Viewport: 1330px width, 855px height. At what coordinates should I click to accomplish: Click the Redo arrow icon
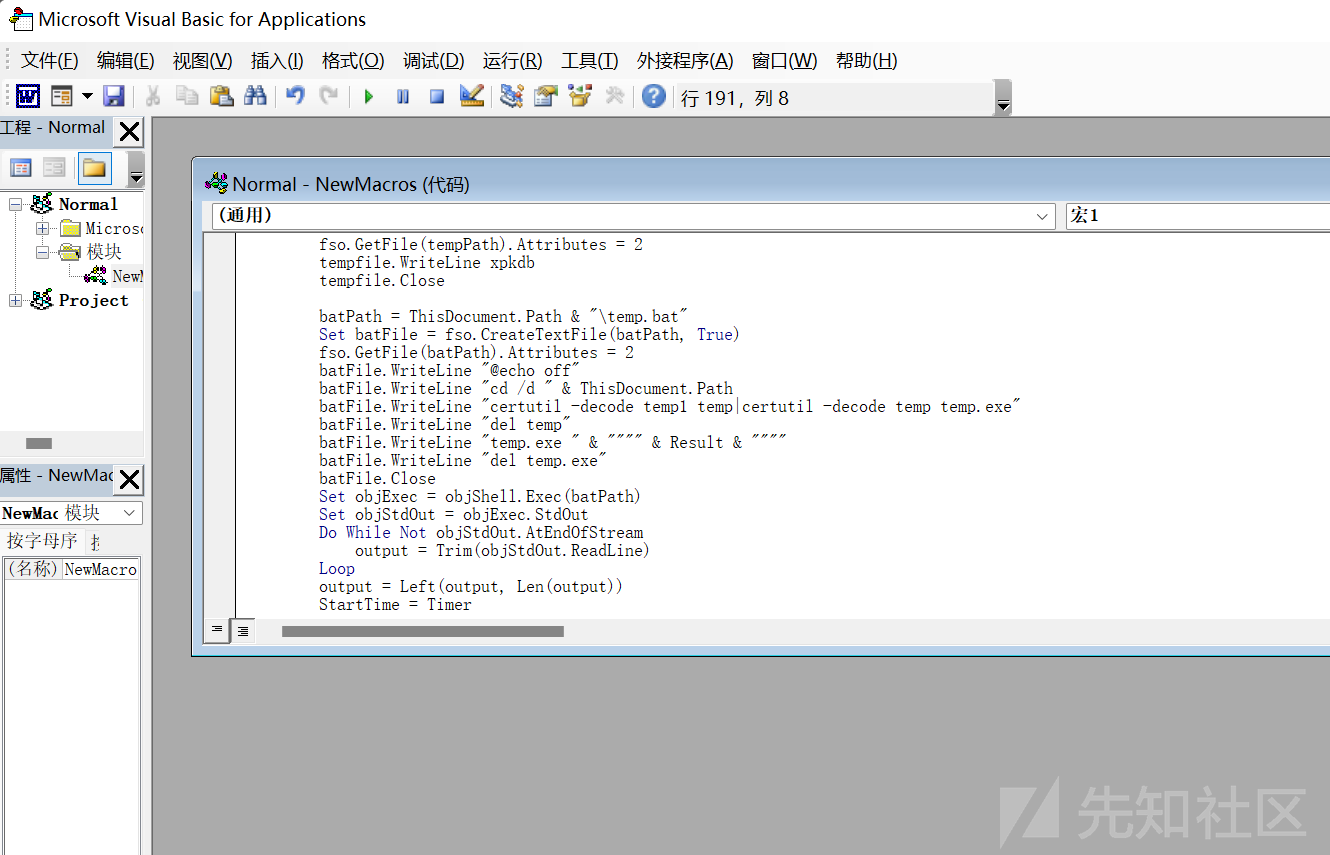click(x=328, y=96)
